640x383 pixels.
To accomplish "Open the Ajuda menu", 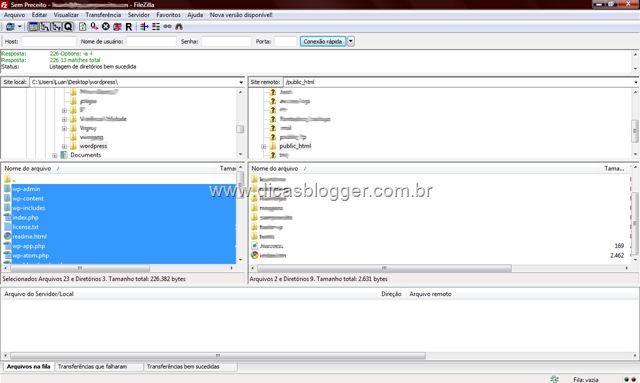I will point(195,15).
